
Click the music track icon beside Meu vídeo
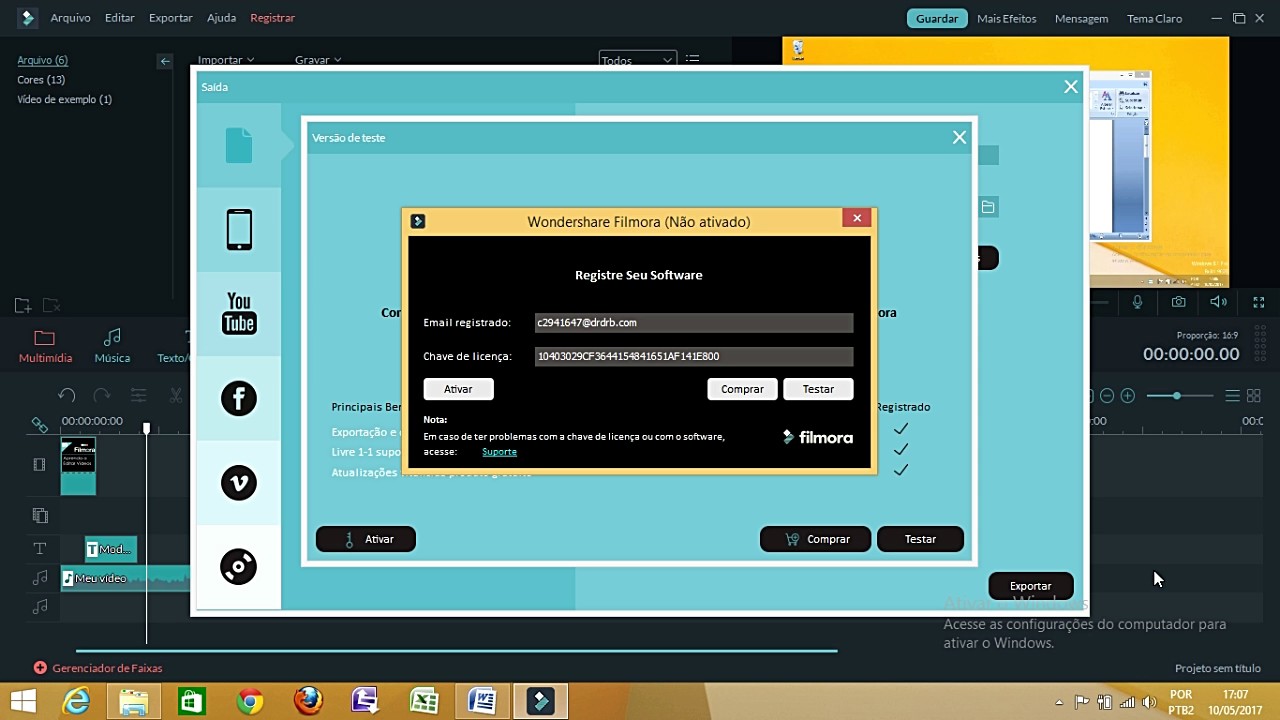[40, 577]
